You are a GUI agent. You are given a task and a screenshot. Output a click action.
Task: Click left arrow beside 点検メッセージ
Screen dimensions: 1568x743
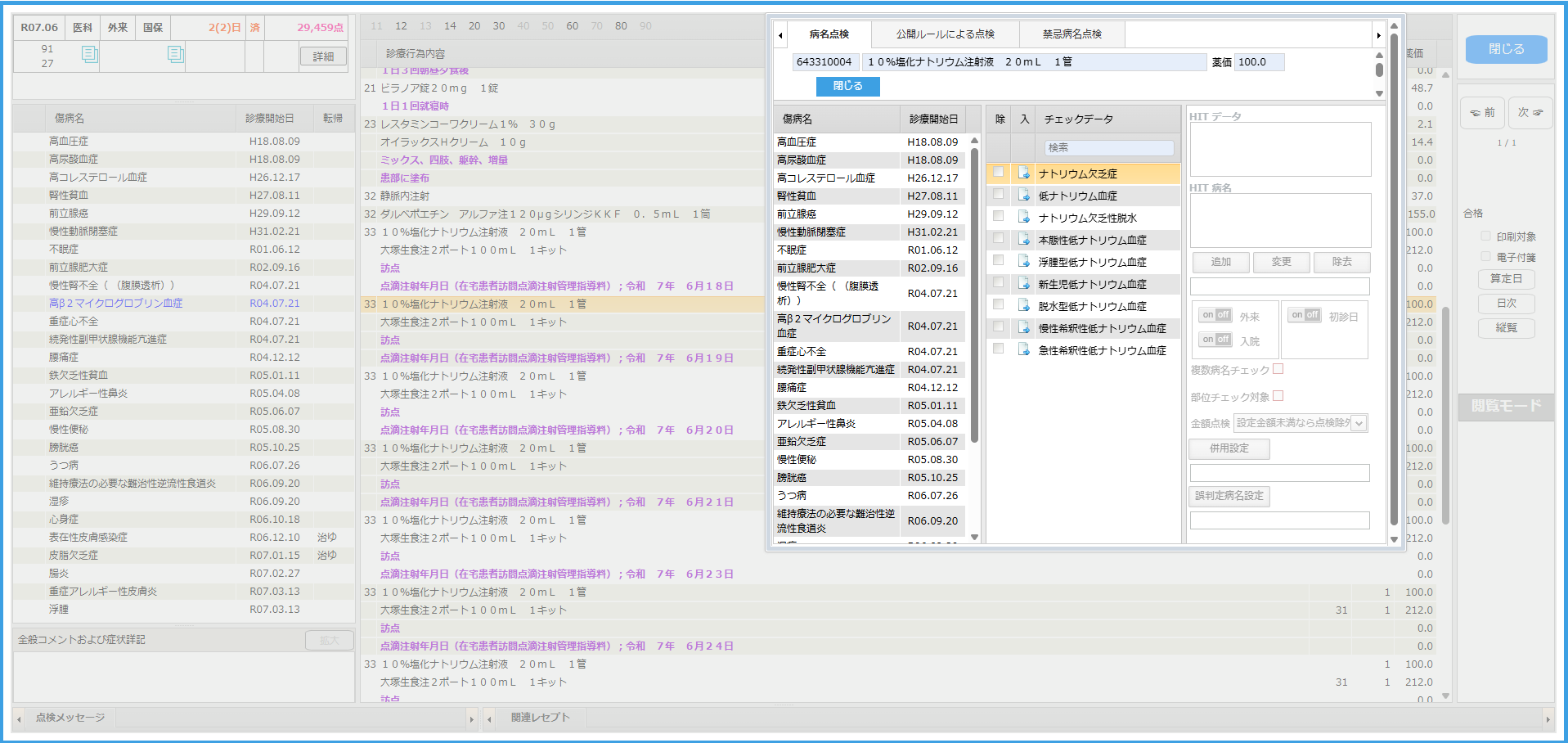click(19, 719)
